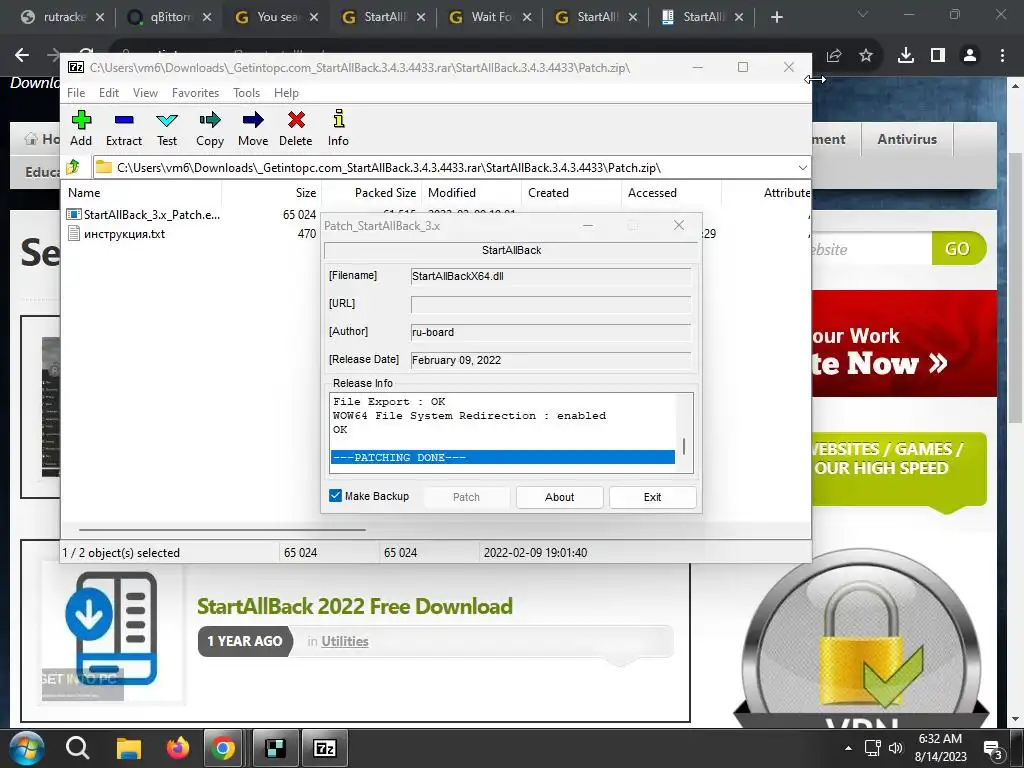Viewport: 1024px width, 768px height.
Task: Open taskbar search magnifier
Action: [77, 748]
